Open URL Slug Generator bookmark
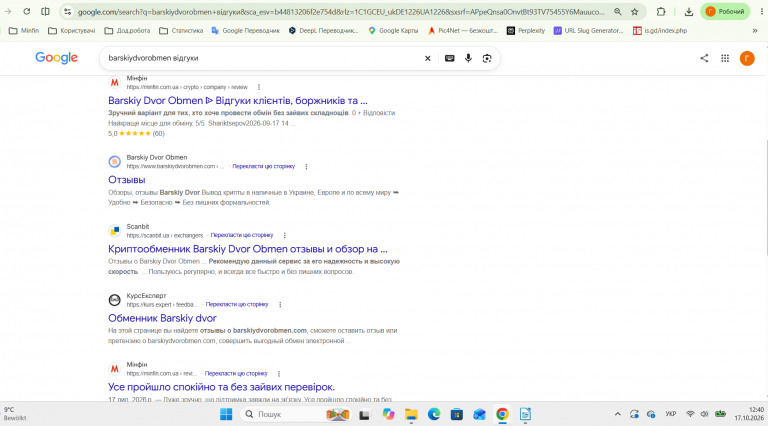The image size is (768, 426). coord(588,30)
